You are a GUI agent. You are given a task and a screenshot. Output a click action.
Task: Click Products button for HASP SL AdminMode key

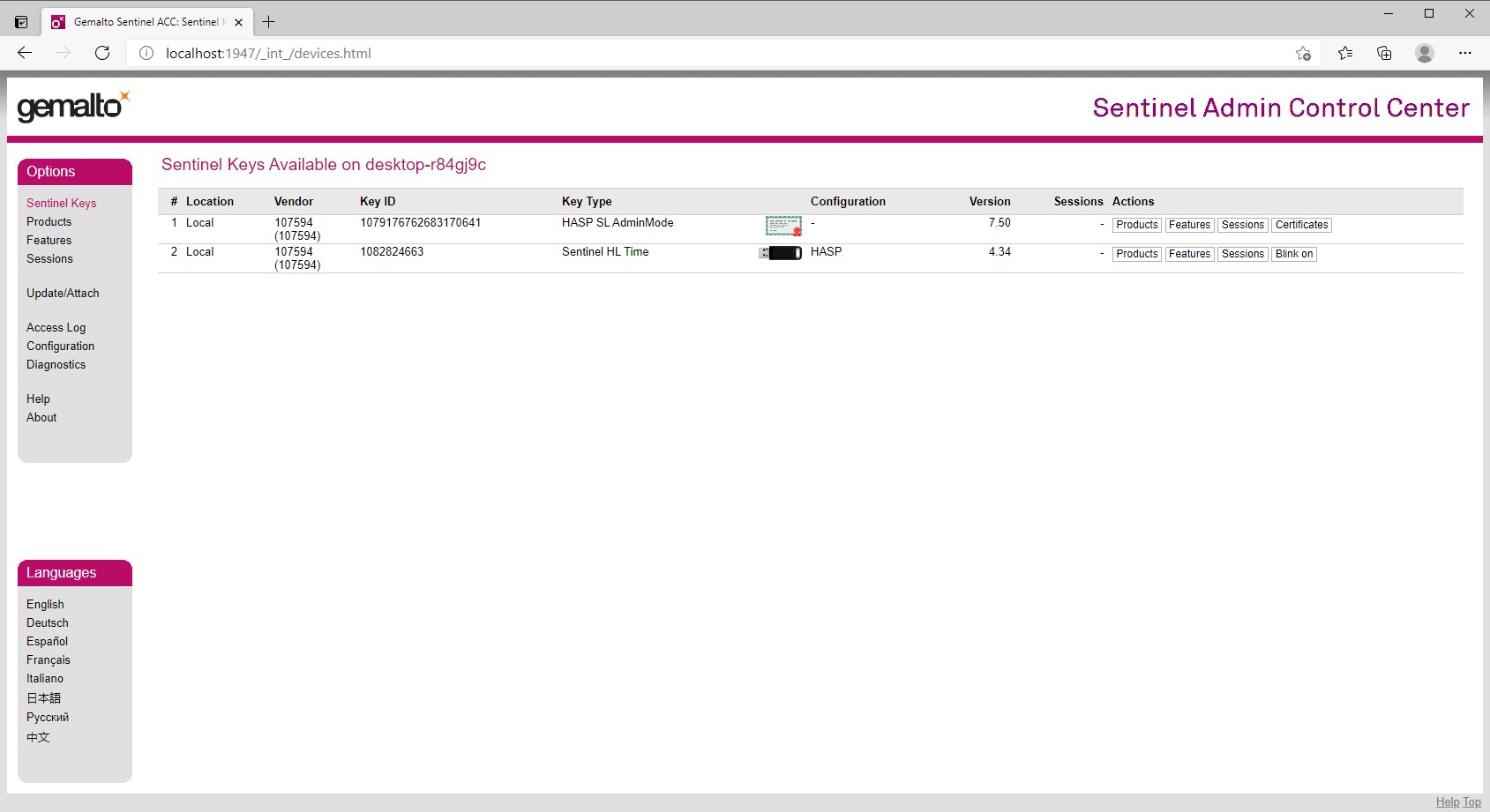pos(1137,225)
